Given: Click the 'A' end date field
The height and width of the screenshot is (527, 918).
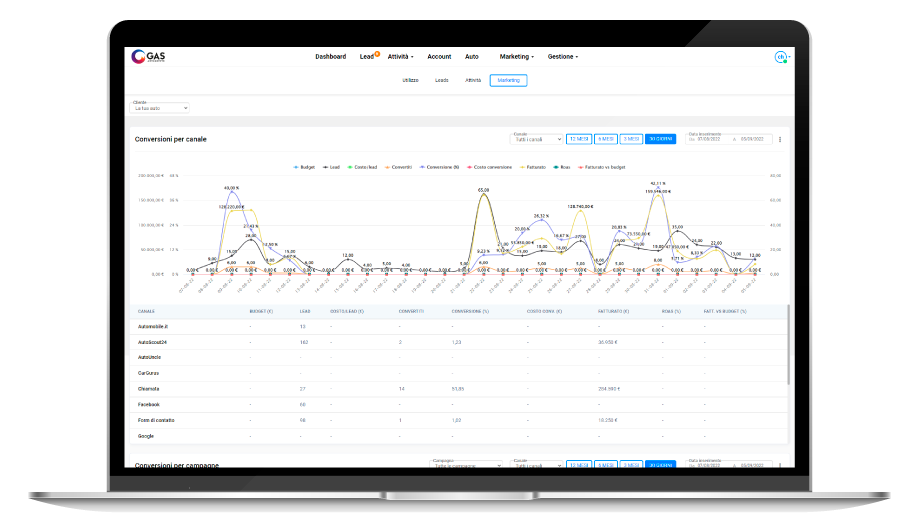Looking at the screenshot, I should (751, 139).
